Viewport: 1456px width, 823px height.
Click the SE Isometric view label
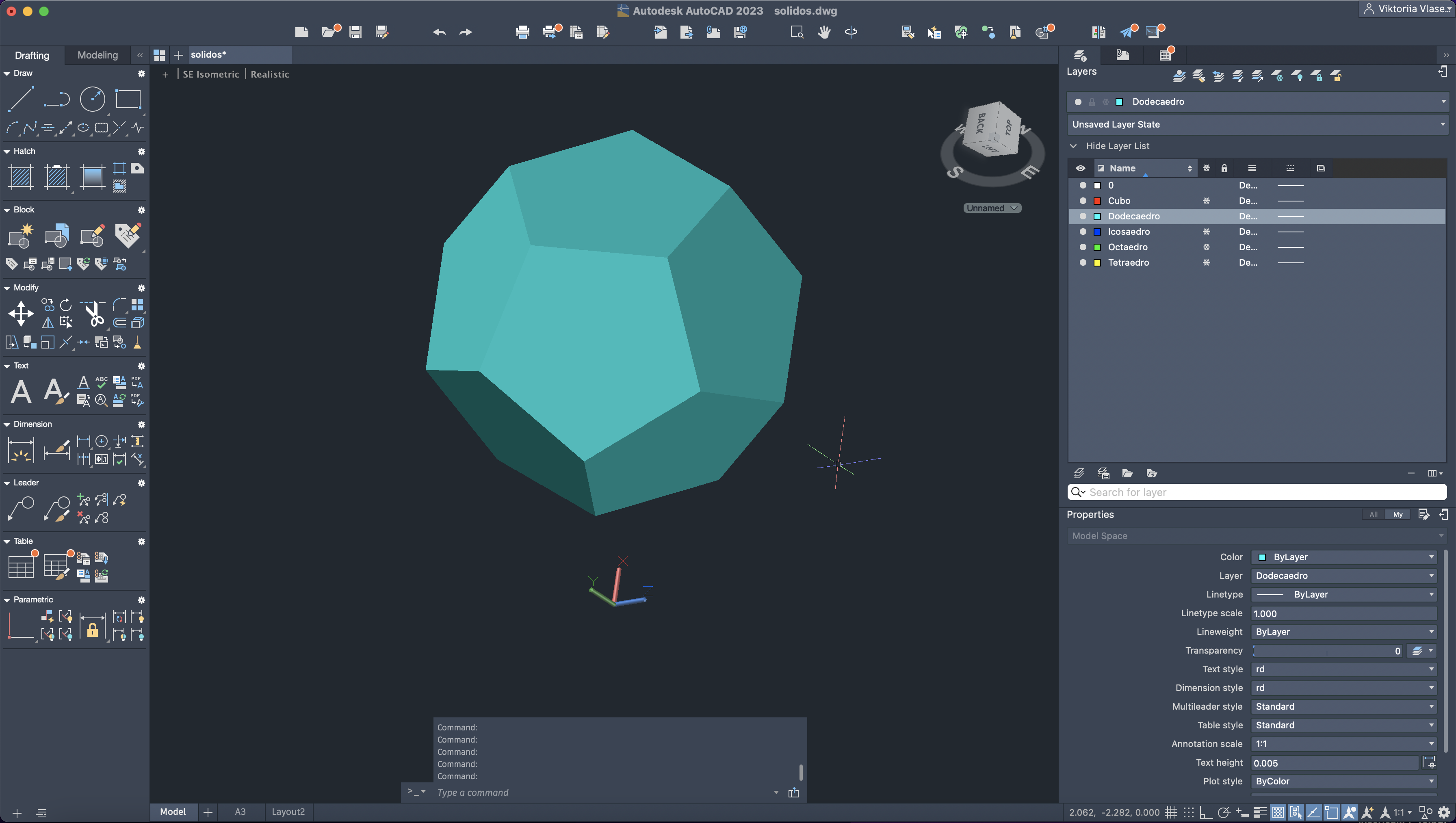pyautogui.click(x=211, y=74)
